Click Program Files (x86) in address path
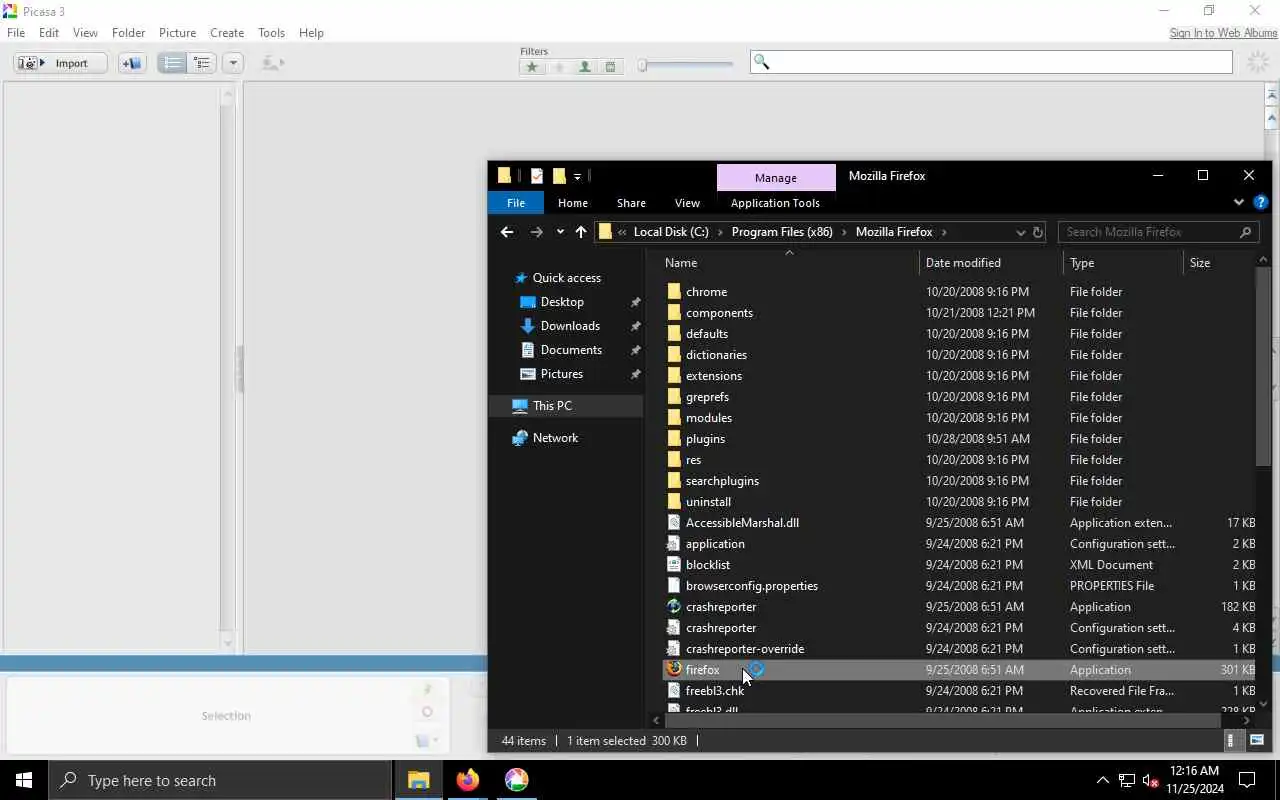 (x=782, y=232)
